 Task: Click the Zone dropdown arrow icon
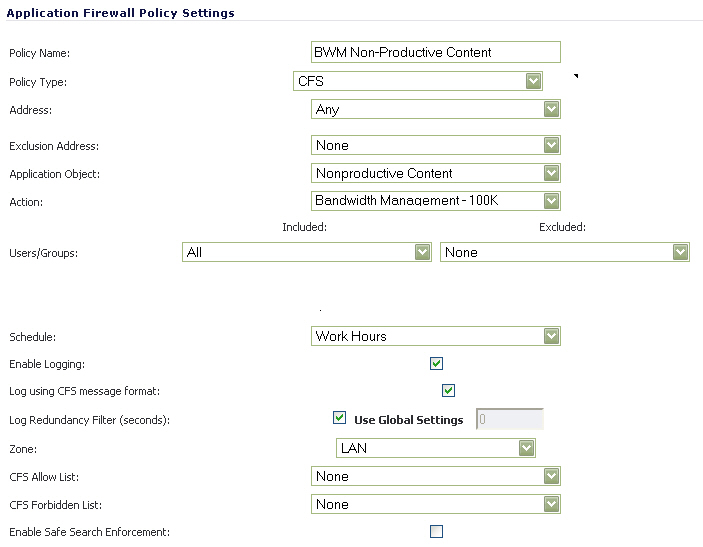click(527, 448)
